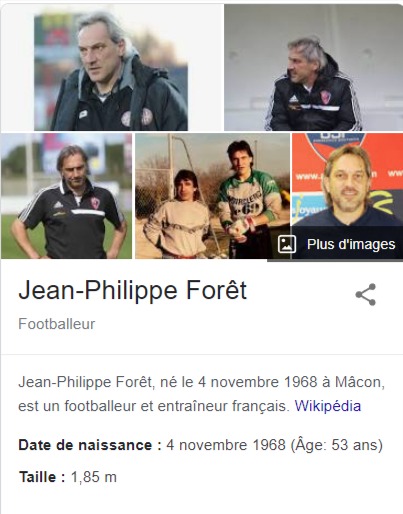Open the top-right photo of seated man
This screenshot has height=514, width=403.
pyautogui.click(x=313, y=67)
